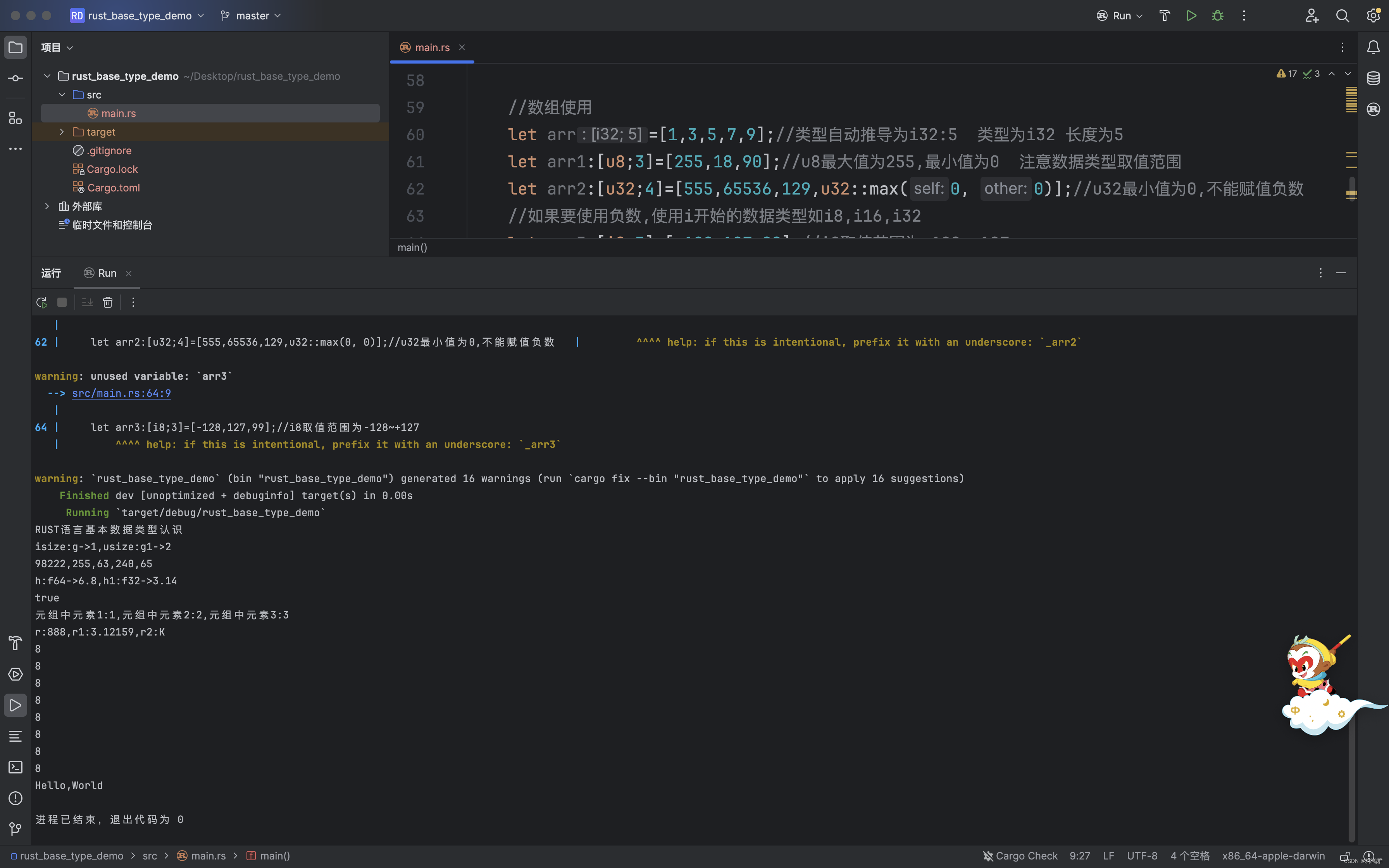The height and width of the screenshot is (868, 1389).
Task: Toggle soft-wrap in the console output
Action: [x=87, y=302]
